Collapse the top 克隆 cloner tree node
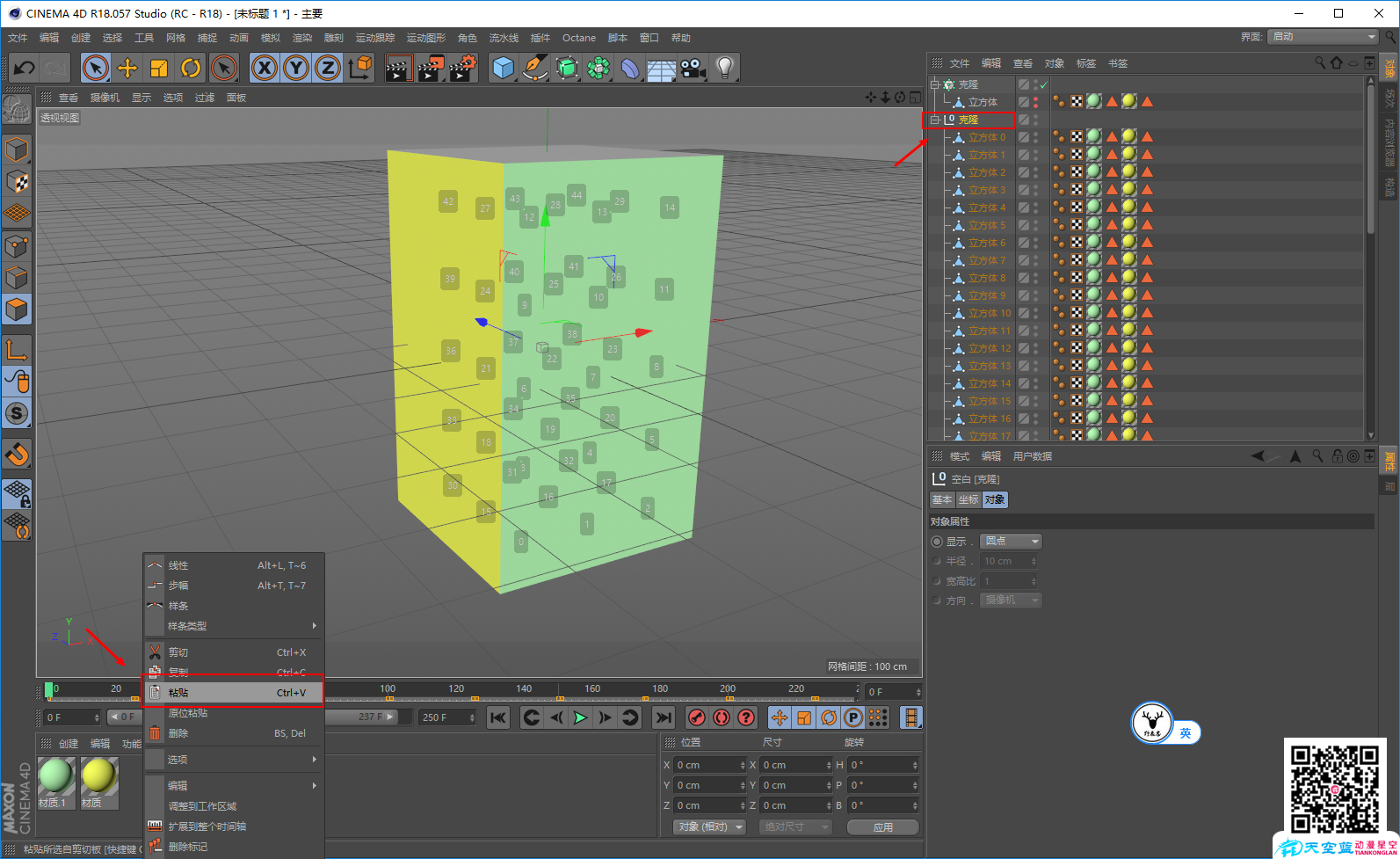 pos(936,84)
